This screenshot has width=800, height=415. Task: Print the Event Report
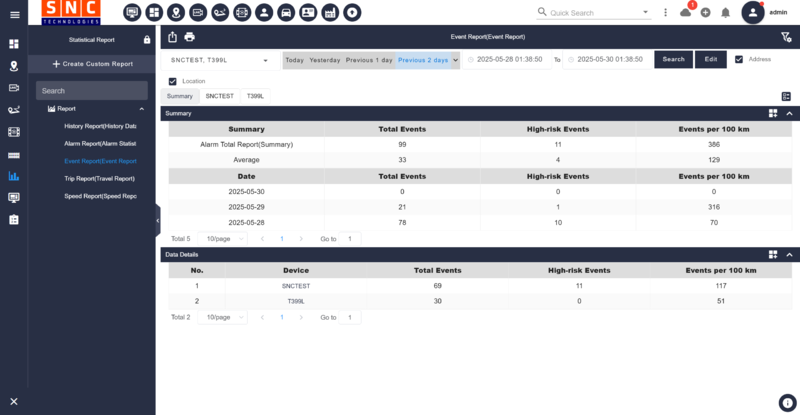click(190, 37)
